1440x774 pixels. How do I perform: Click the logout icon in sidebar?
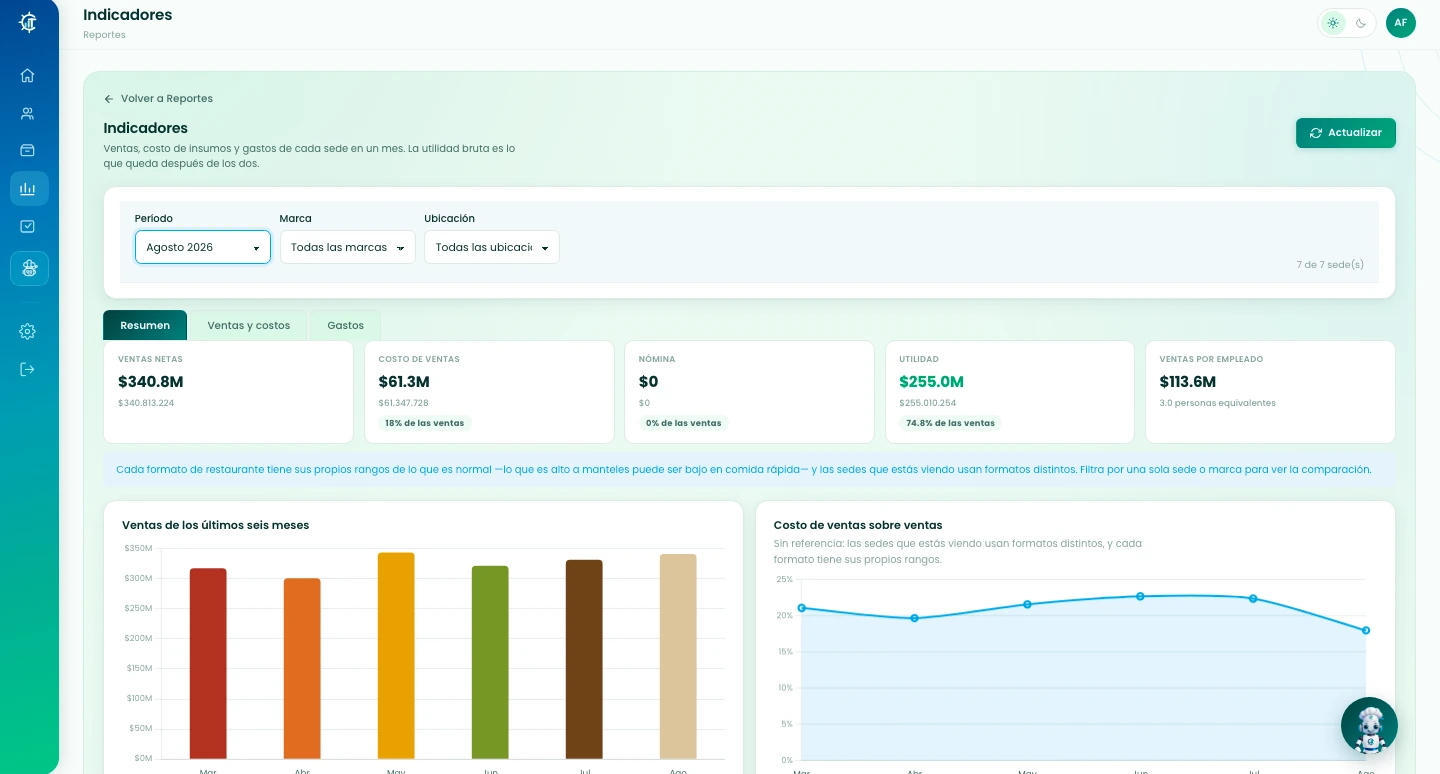click(x=28, y=369)
